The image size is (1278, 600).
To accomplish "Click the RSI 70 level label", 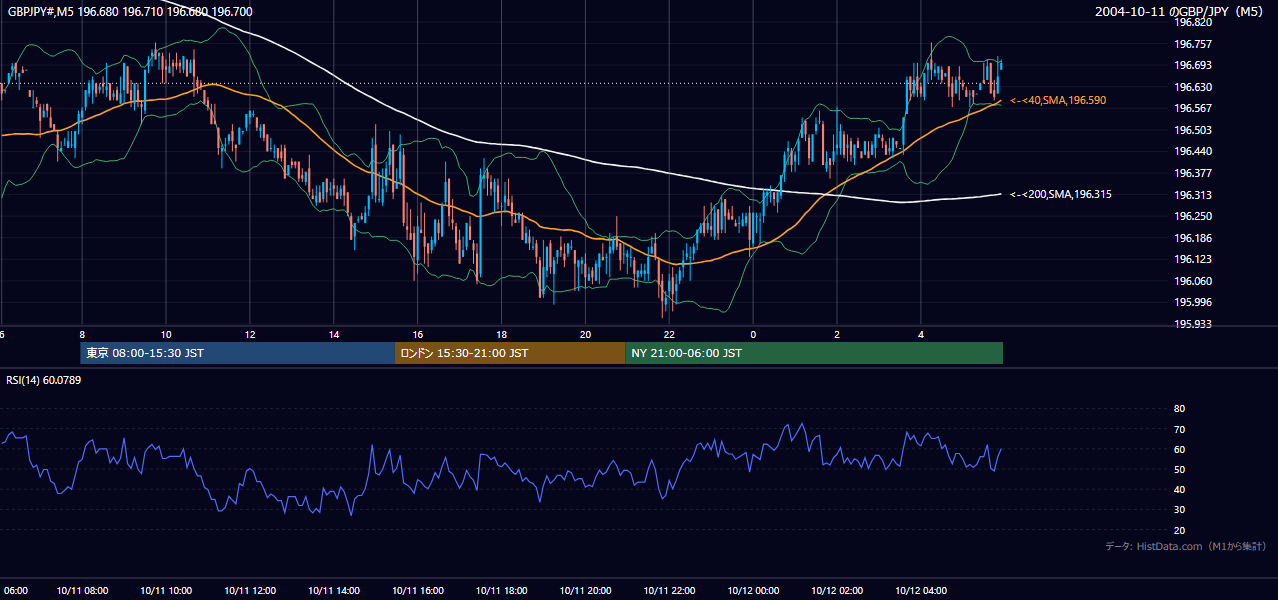I will pyautogui.click(x=1179, y=429).
